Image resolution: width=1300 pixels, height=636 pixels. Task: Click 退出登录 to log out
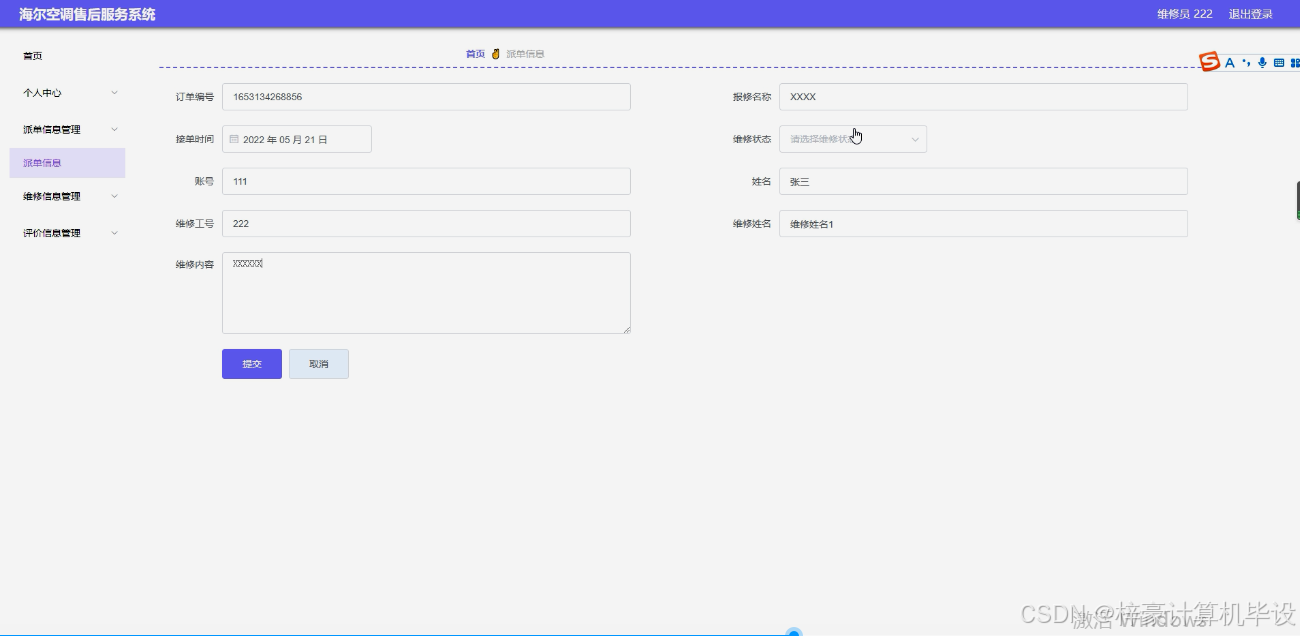pos(1251,14)
